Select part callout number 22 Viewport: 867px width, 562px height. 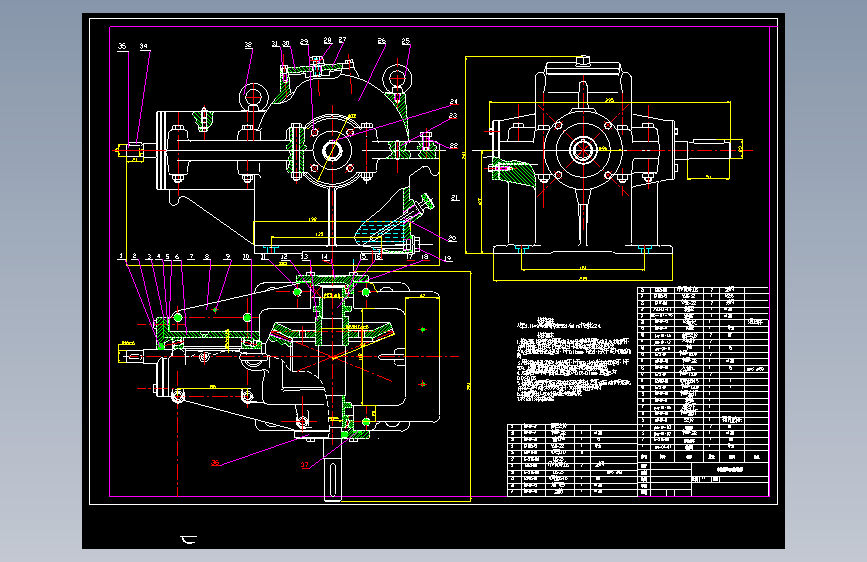tap(453, 146)
